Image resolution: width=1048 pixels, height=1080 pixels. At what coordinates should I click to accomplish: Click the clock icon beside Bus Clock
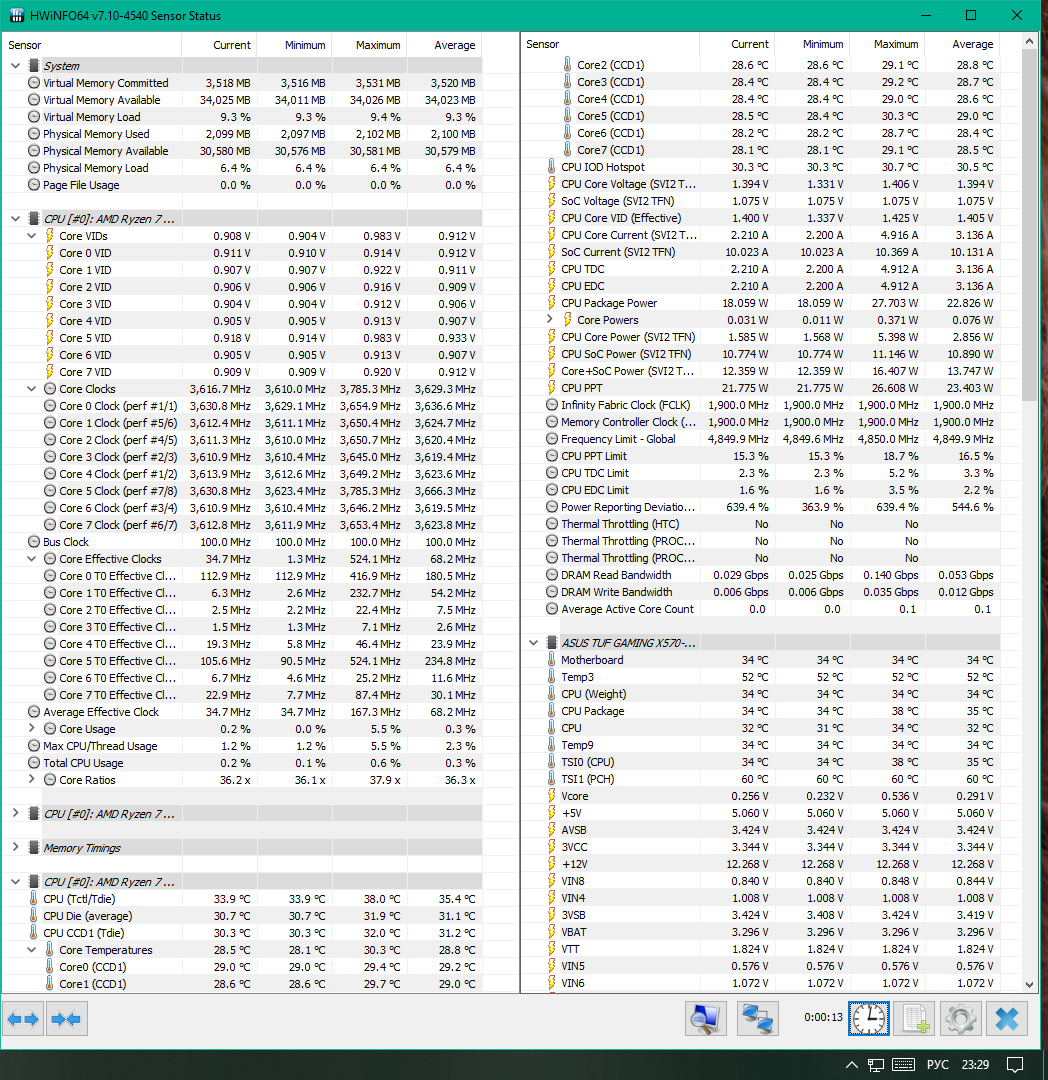tap(34, 542)
